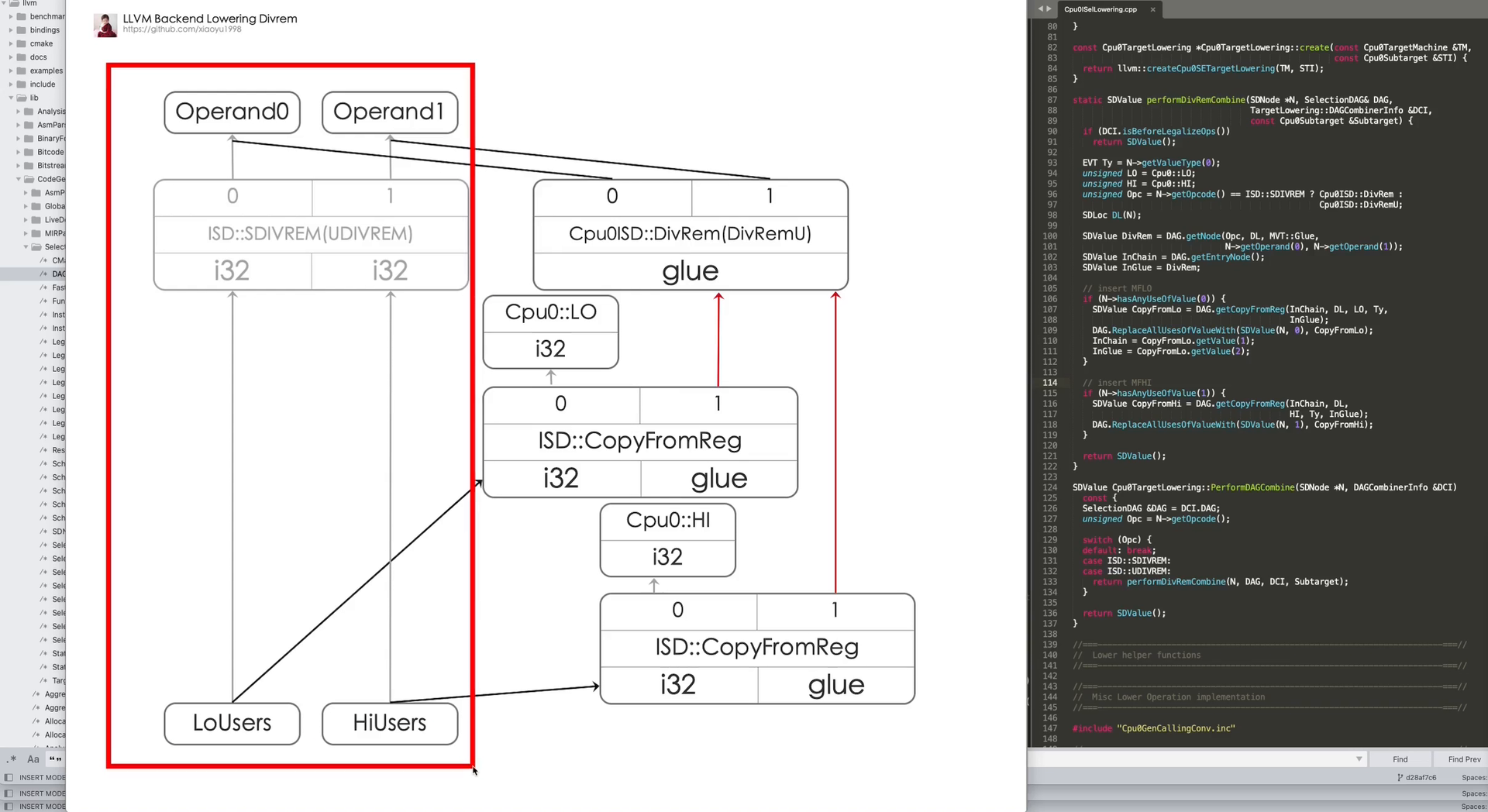Image resolution: width=1488 pixels, height=812 pixels.
Task: Click the Analysis folder icon
Action: (29, 112)
